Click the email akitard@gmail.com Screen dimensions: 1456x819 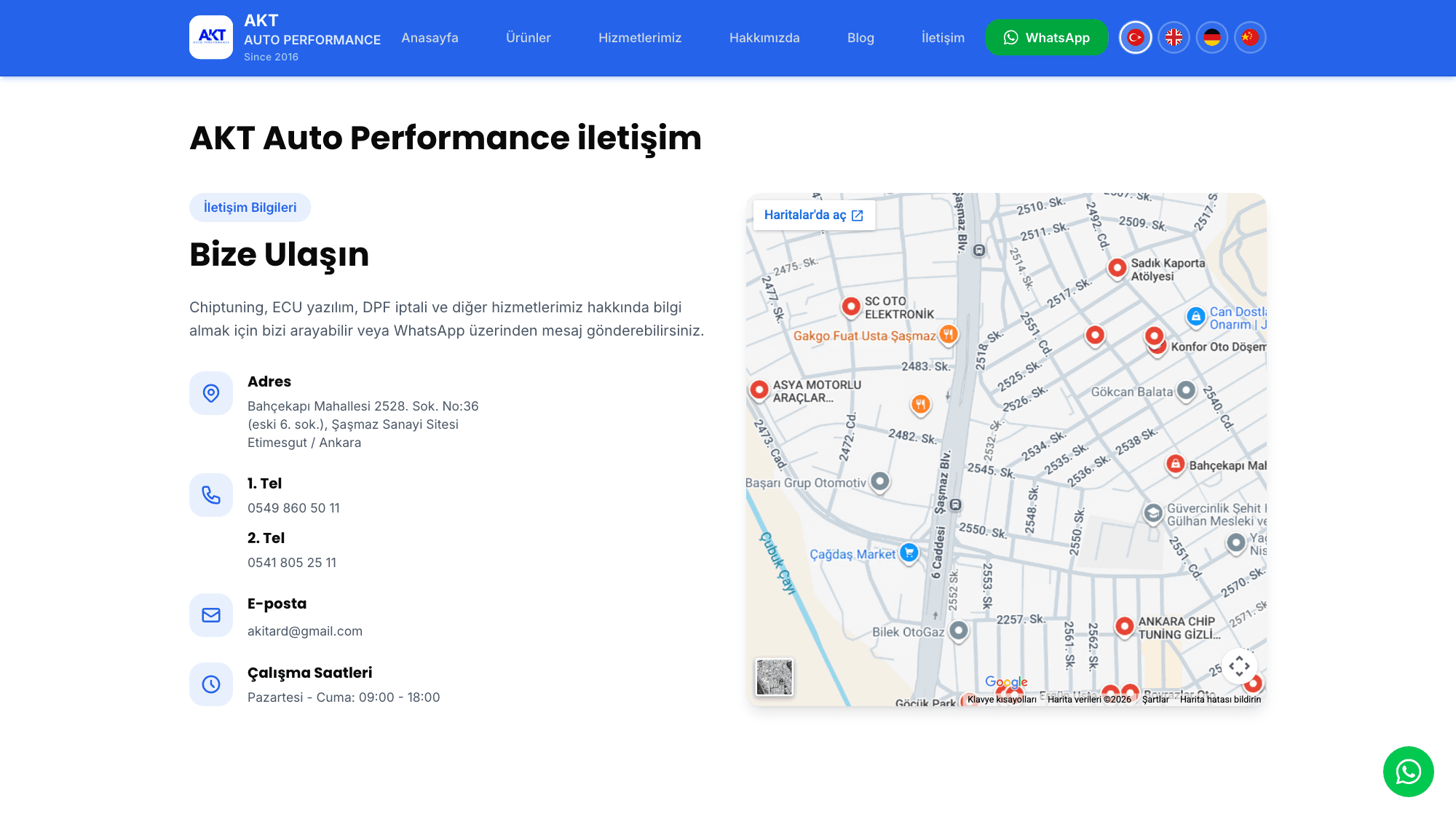coord(305,631)
